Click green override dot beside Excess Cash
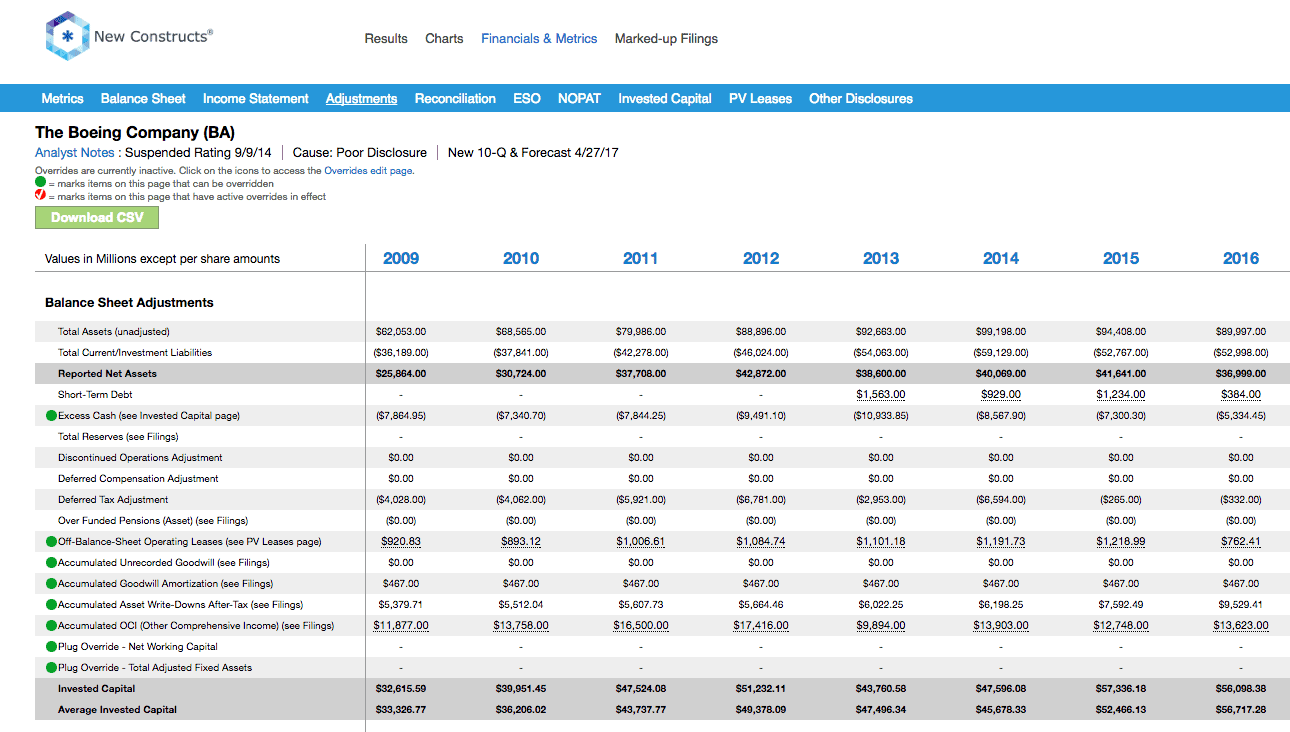1290x732 pixels. [51, 415]
